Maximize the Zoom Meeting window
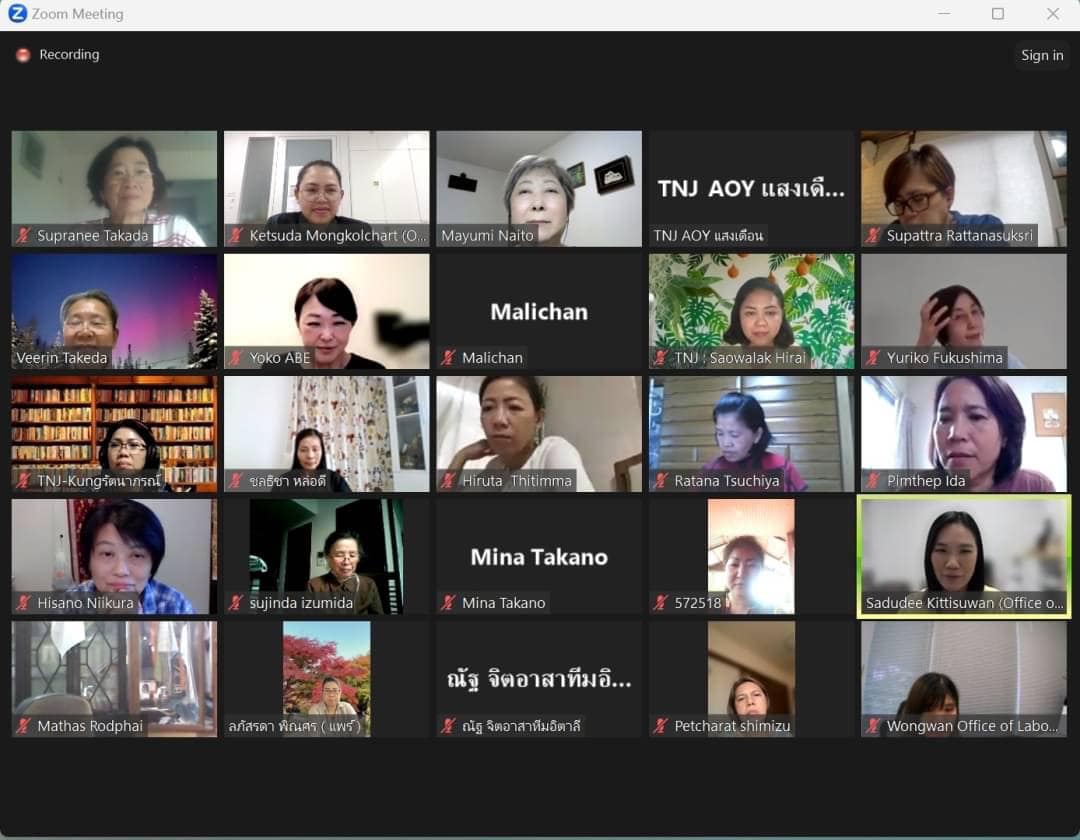Viewport: 1080px width, 840px height. point(997,14)
